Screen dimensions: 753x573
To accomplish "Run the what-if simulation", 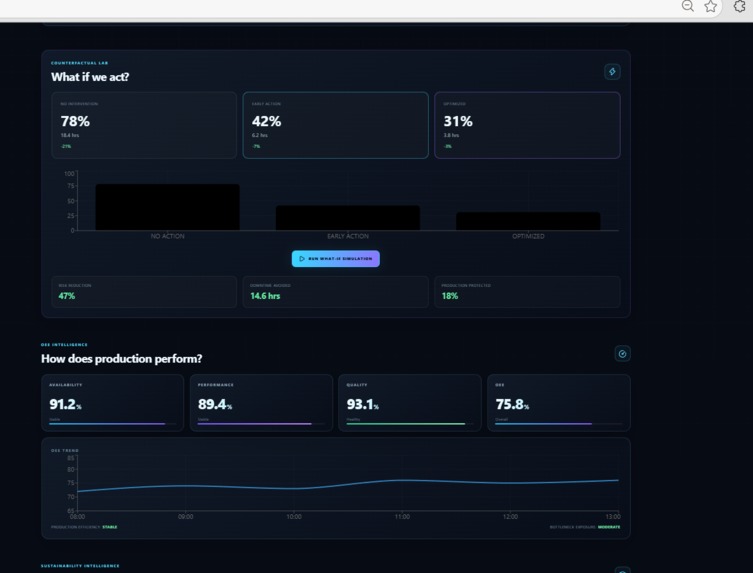I will (336, 258).
